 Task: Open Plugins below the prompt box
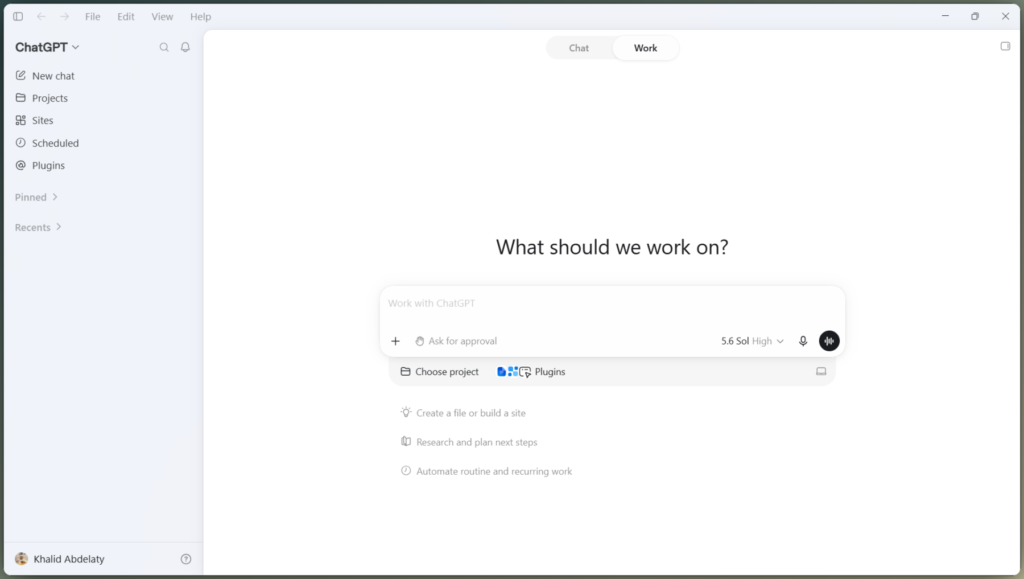[x=531, y=371]
